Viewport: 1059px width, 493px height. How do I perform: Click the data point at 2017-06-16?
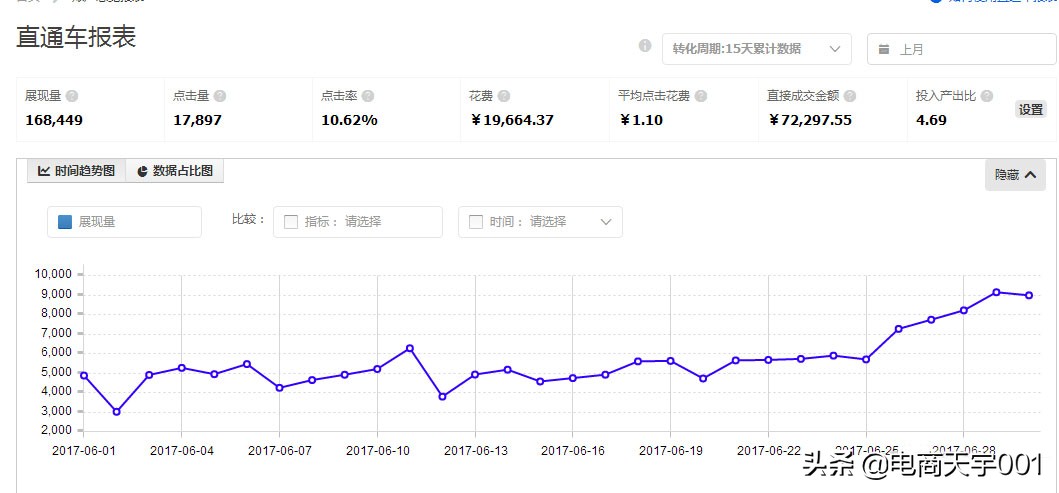point(573,378)
